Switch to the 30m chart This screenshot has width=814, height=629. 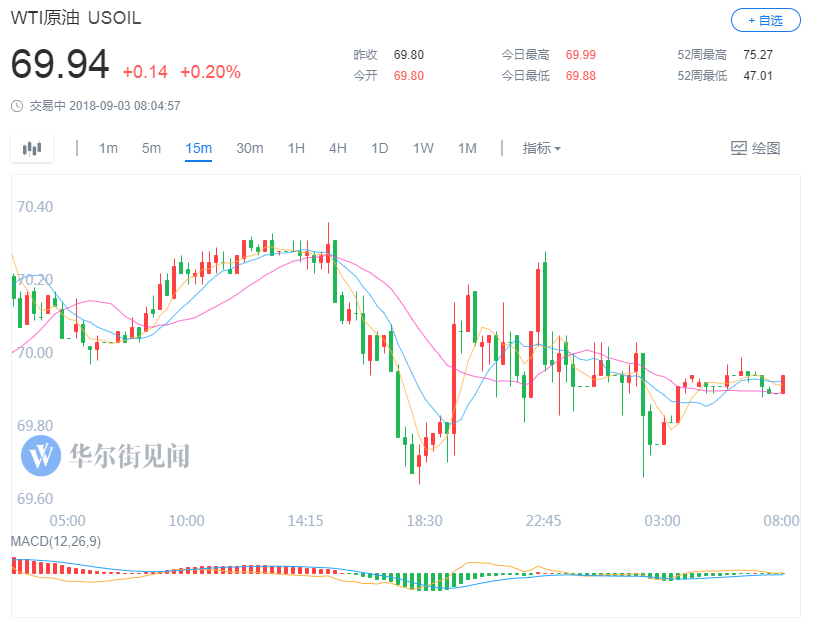tap(249, 148)
